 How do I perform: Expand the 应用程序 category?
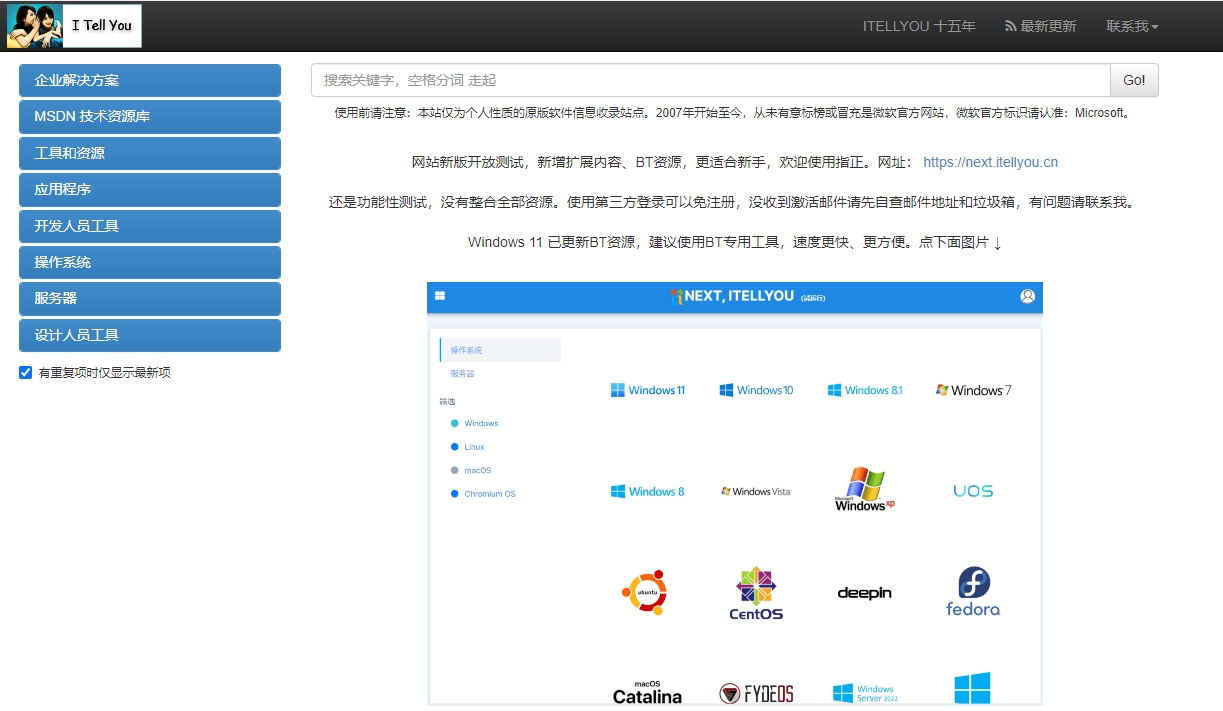[150, 189]
